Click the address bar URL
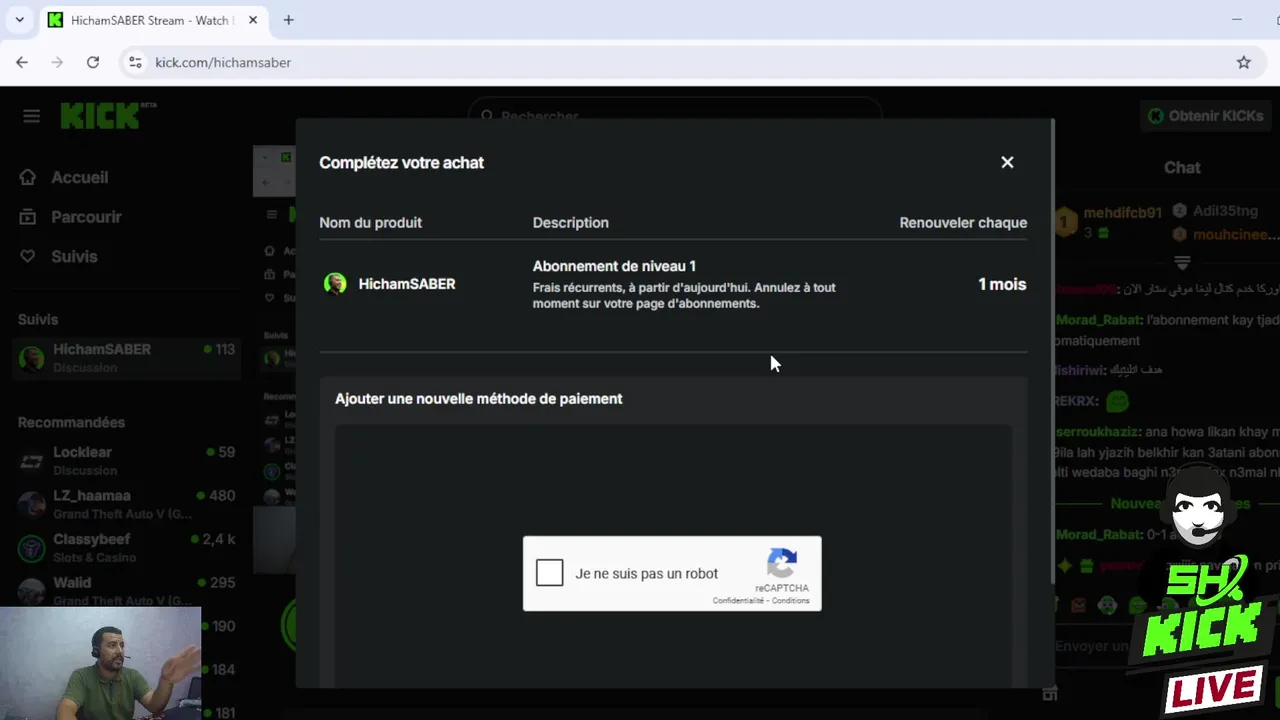Viewport: 1280px width, 720px height. (x=223, y=62)
